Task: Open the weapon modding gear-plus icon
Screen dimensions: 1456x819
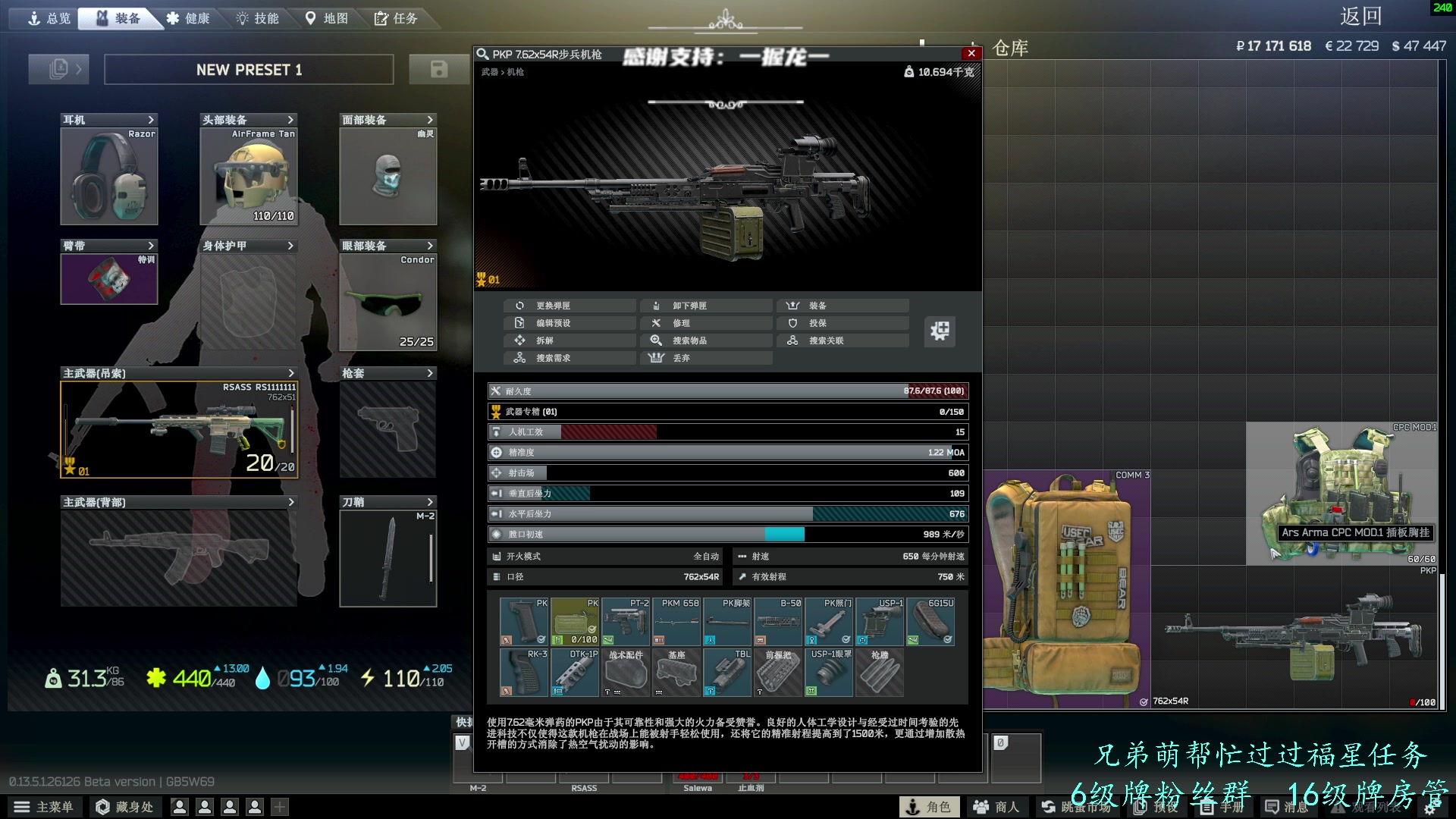Action: [940, 331]
